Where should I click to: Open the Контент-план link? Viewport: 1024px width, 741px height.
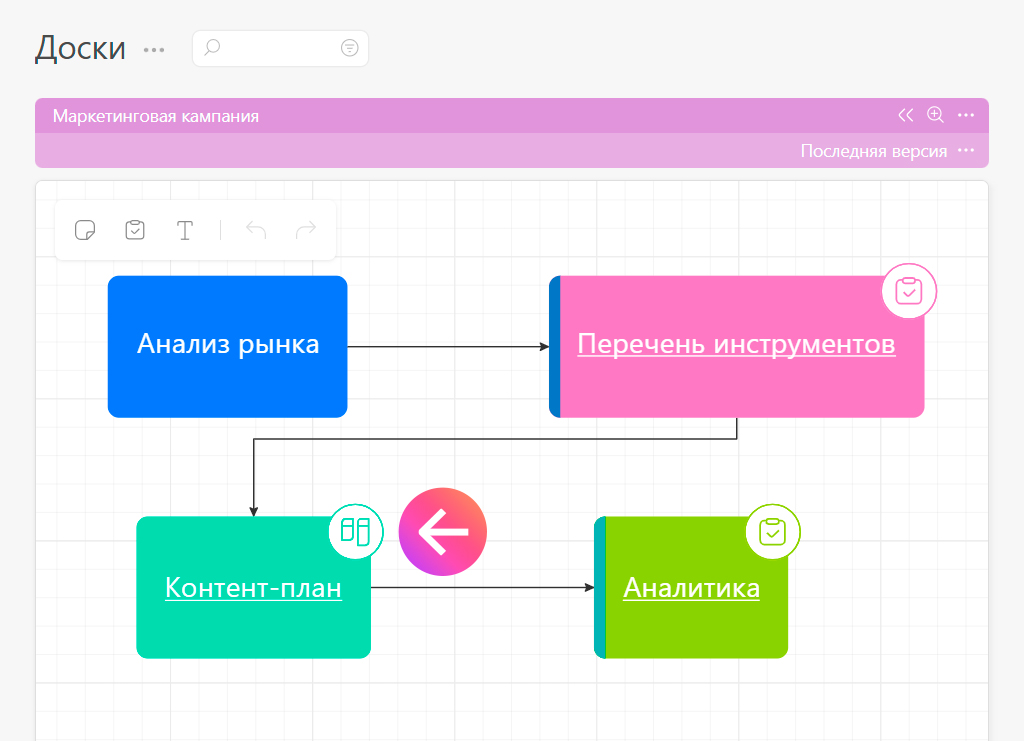[253, 588]
